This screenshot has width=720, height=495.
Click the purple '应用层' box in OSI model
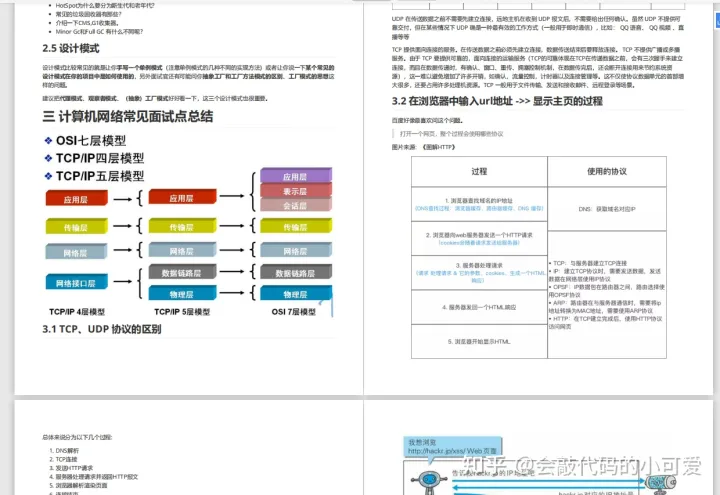coord(296,175)
